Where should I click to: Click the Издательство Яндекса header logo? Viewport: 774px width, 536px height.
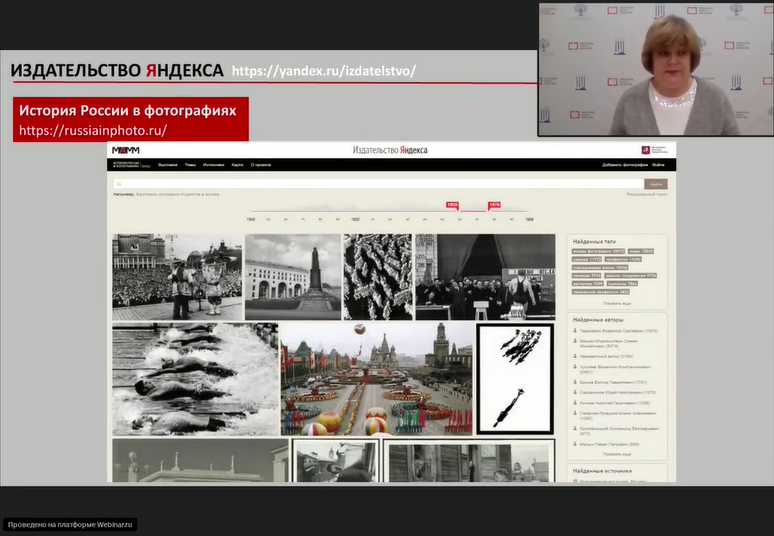coord(390,150)
